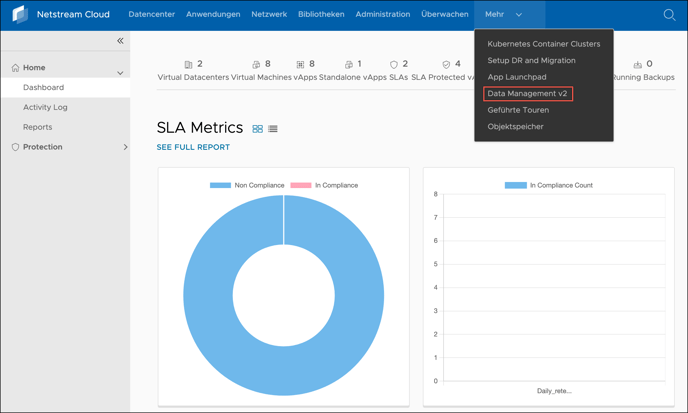Click SEE FULL REPORT link
Image resolution: width=688 pixels, height=413 pixels.
pyautogui.click(x=193, y=147)
